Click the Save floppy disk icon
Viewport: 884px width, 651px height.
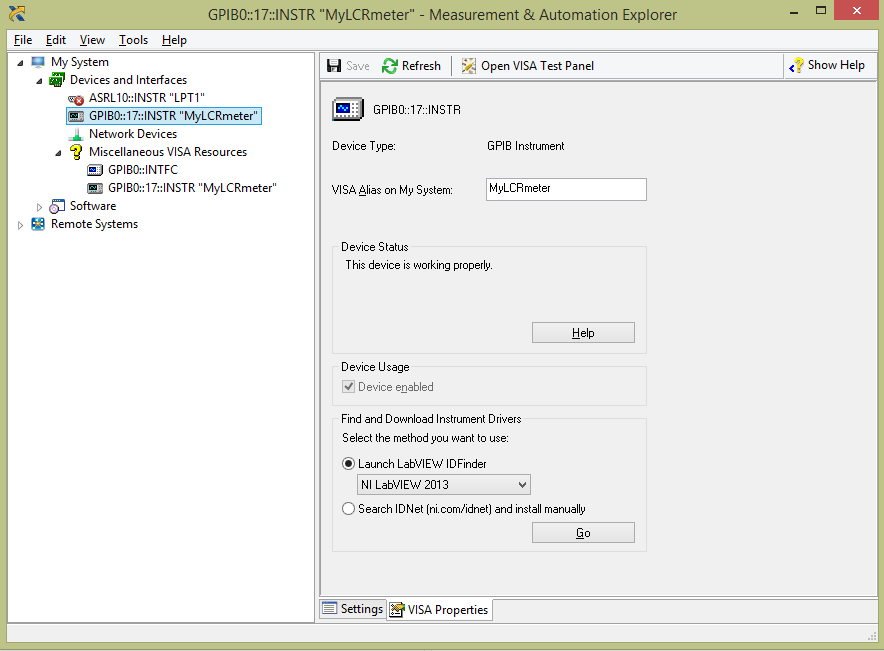coord(334,66)
